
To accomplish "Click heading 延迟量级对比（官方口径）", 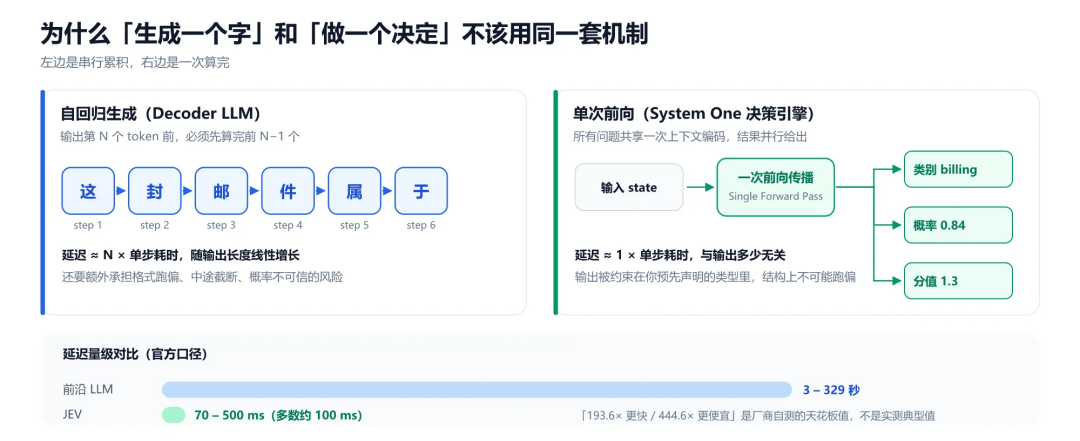I will (135, 354).
